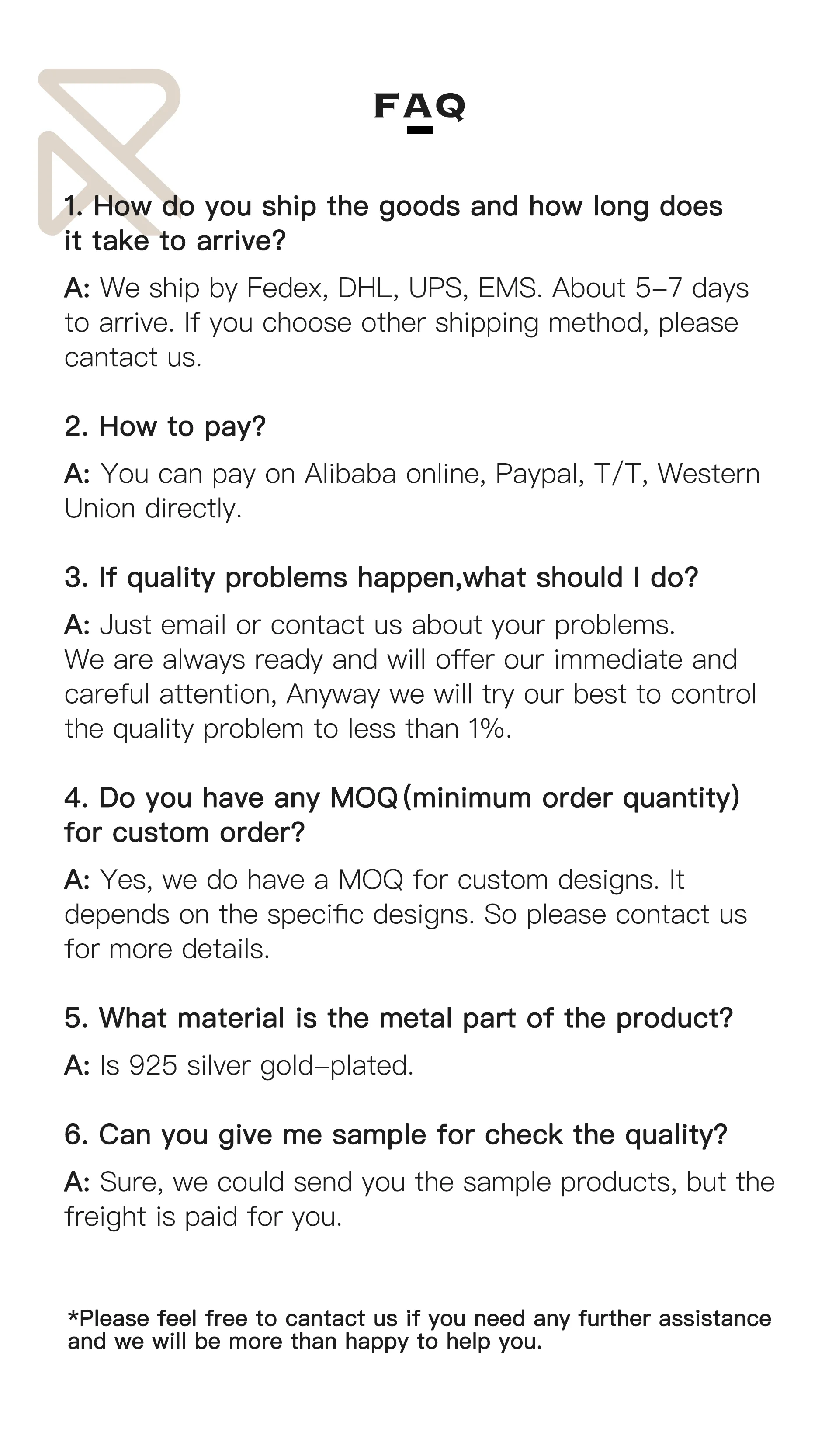Select question 6 about sample quality check
This screenshot has width=839, height=1456.
pos(396,1134)
